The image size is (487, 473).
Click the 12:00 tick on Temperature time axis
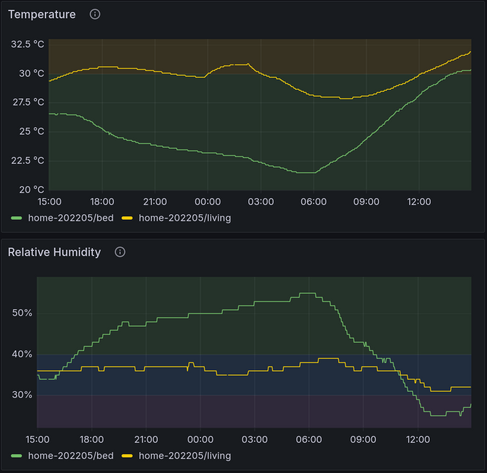(x=419, y=202)
